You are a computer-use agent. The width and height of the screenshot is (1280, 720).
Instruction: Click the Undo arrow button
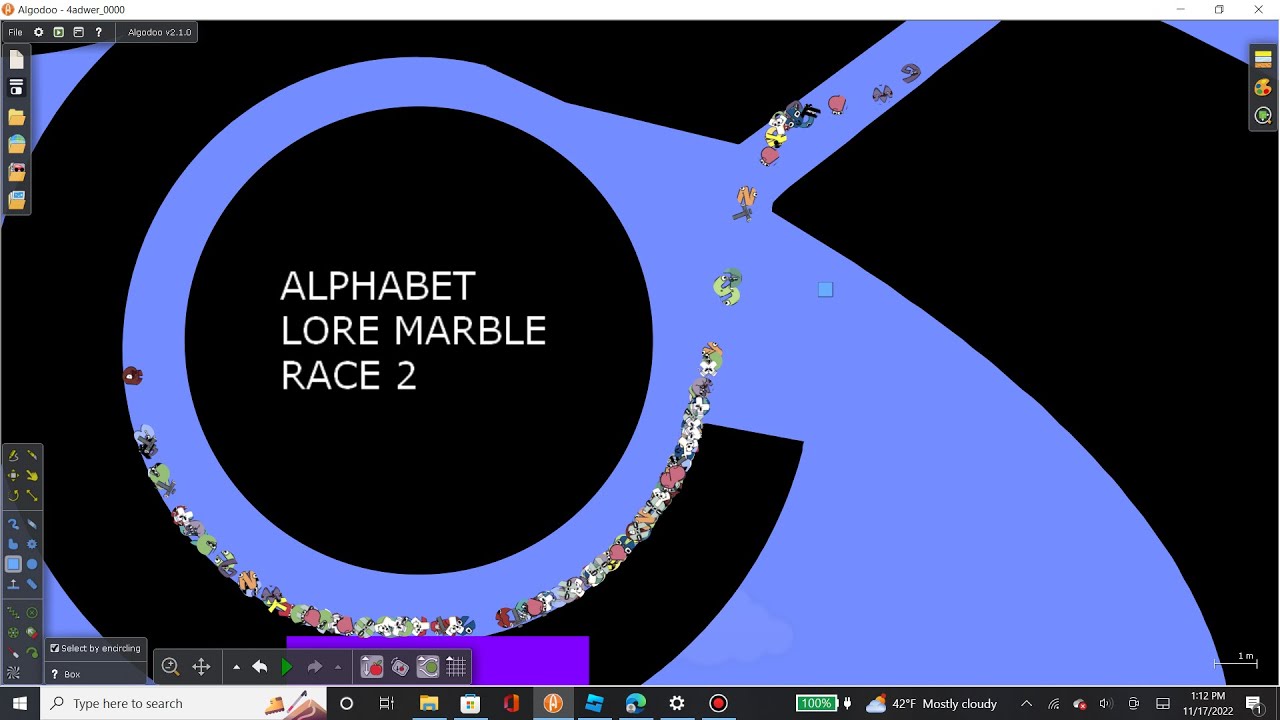pyautogui.click(x=260, y=667)
